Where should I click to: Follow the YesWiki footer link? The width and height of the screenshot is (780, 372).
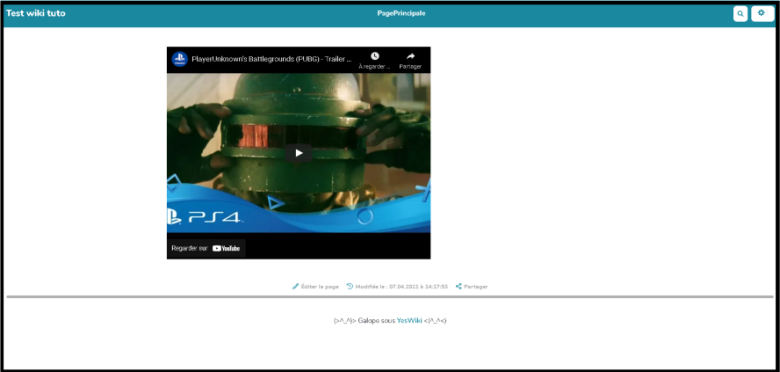tap(409, 321)
